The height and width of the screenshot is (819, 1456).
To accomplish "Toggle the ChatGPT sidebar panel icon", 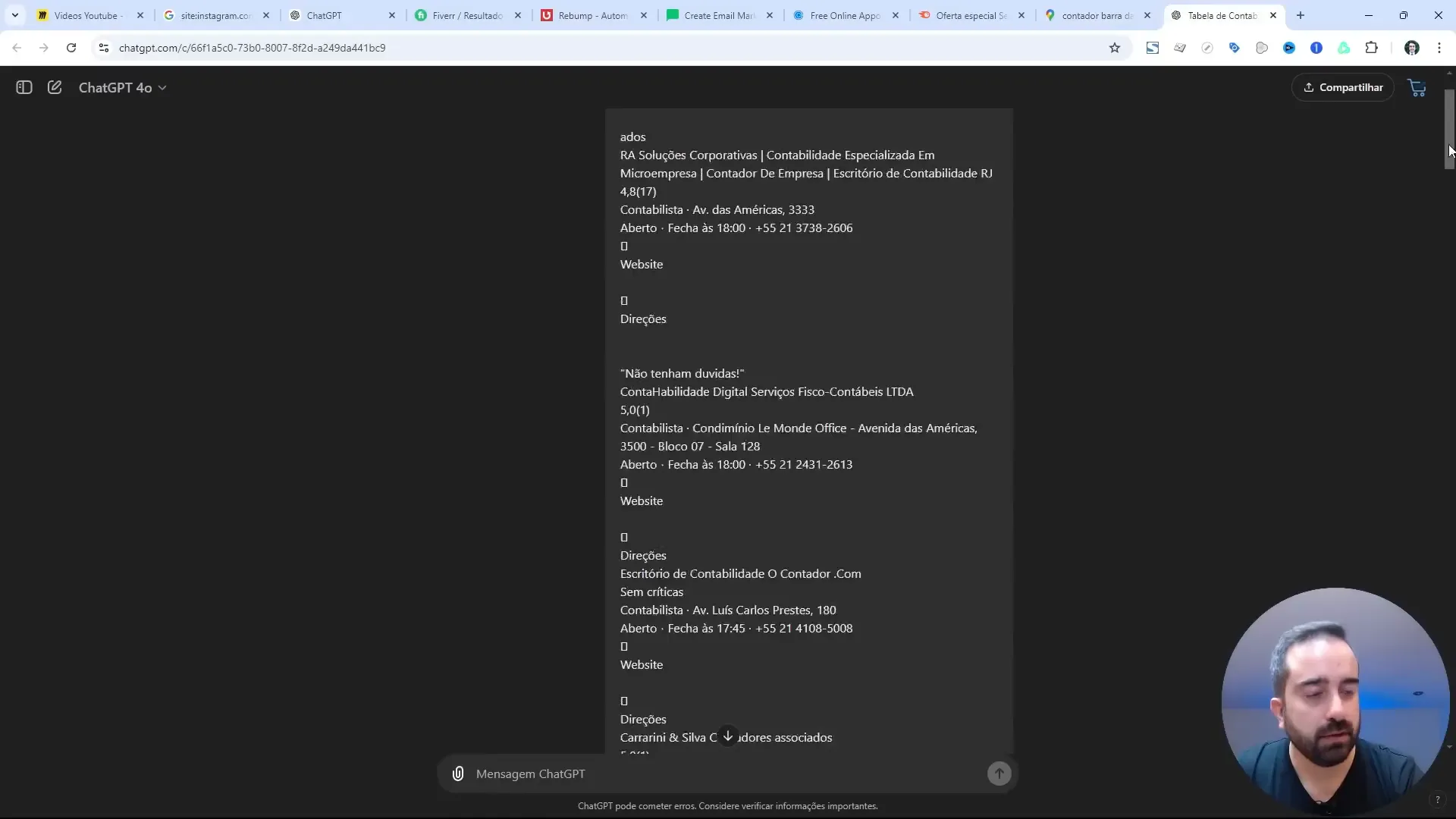I will (24, 87).
